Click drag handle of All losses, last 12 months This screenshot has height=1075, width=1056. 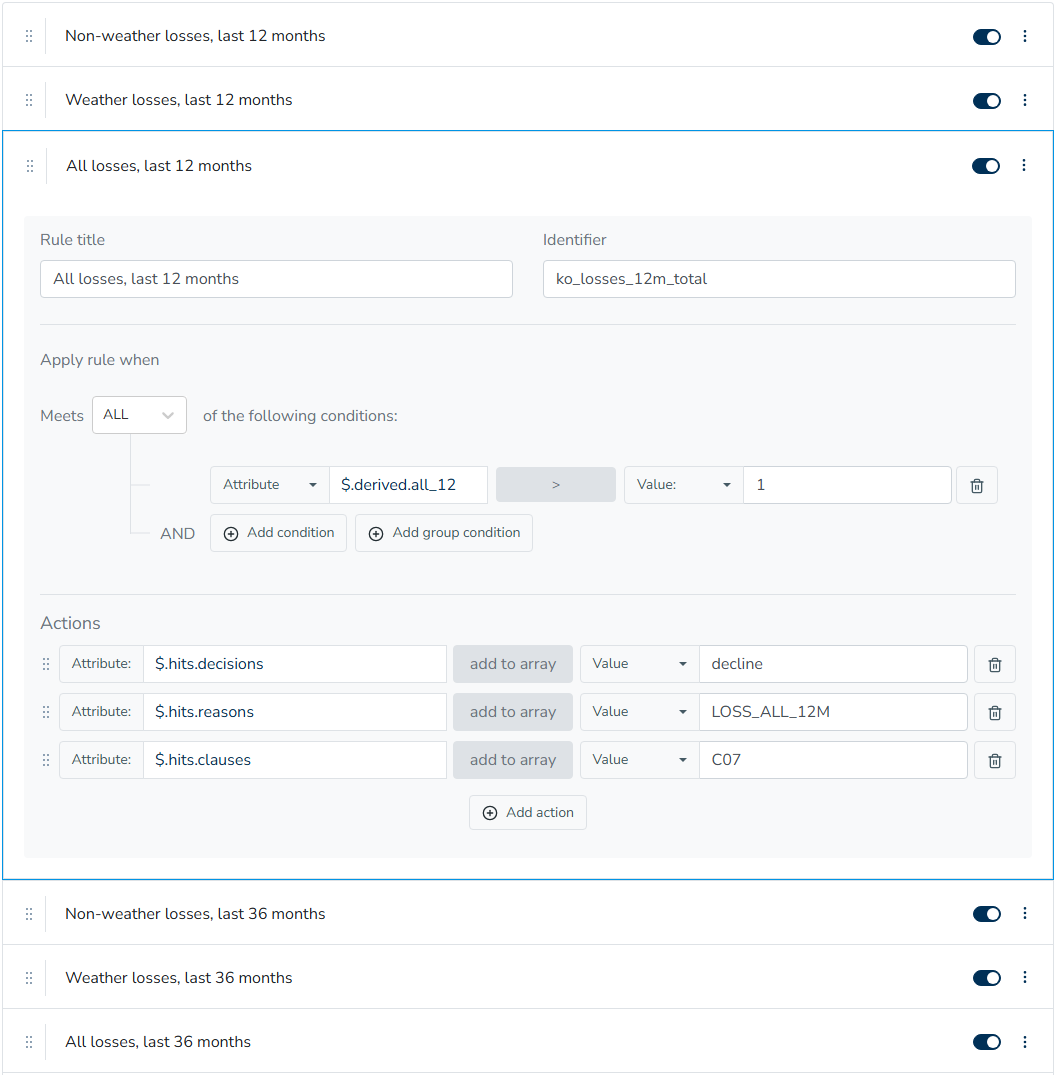29,166
